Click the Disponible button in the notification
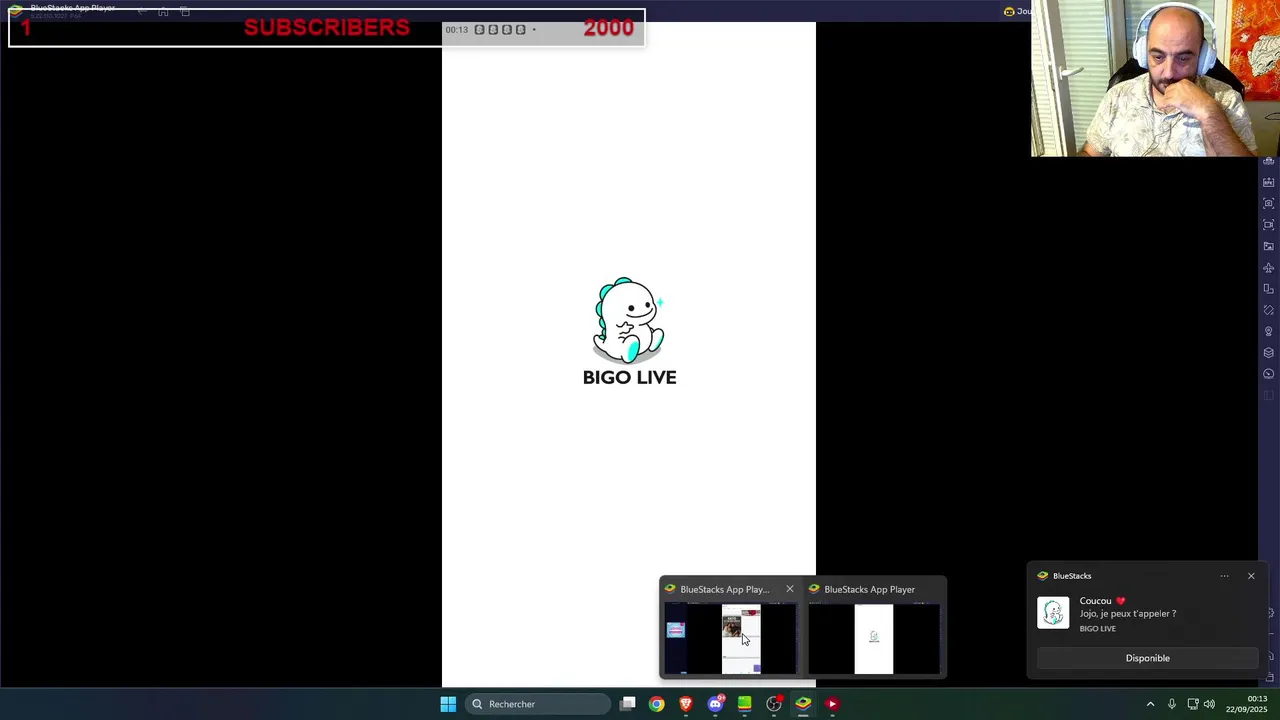The image size is (1280, 720). coord(1147,658)
